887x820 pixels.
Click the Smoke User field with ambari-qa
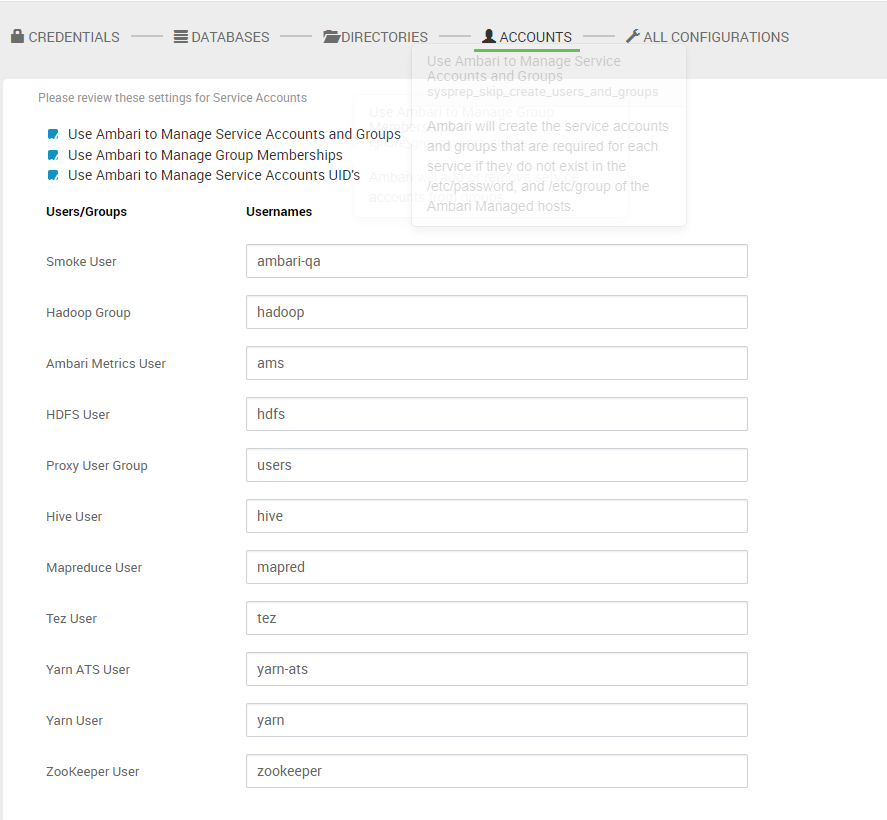[x=497, y=261]
